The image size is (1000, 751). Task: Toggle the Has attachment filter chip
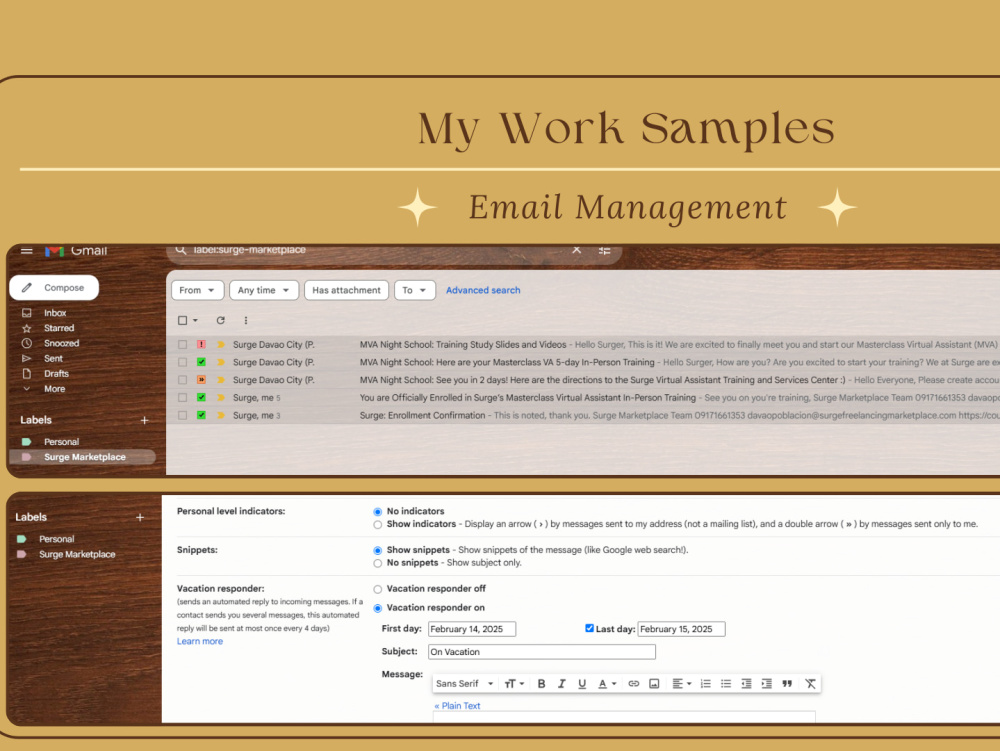(346, 290)
